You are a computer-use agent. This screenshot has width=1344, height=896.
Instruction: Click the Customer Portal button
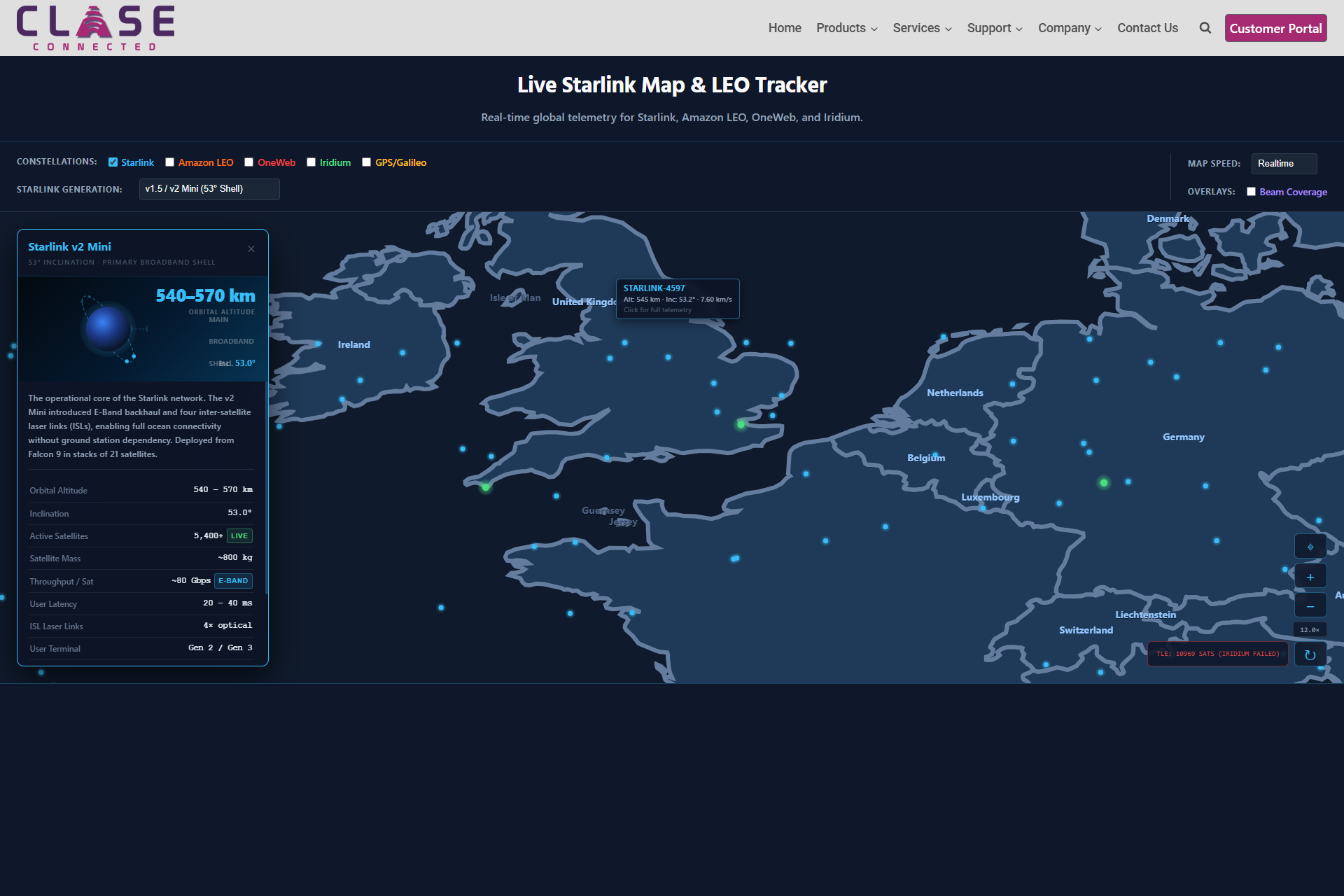click(x=1275, y=28)
